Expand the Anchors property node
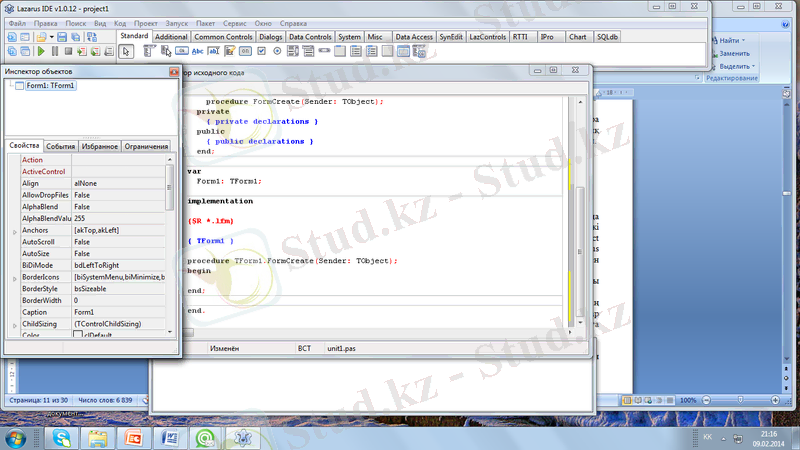800x450 pixels. pos(14,231)
